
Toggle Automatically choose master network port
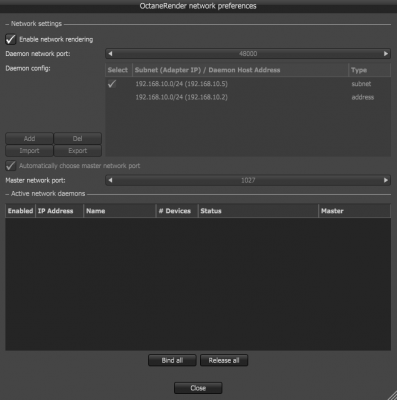[x=11, y=166]
